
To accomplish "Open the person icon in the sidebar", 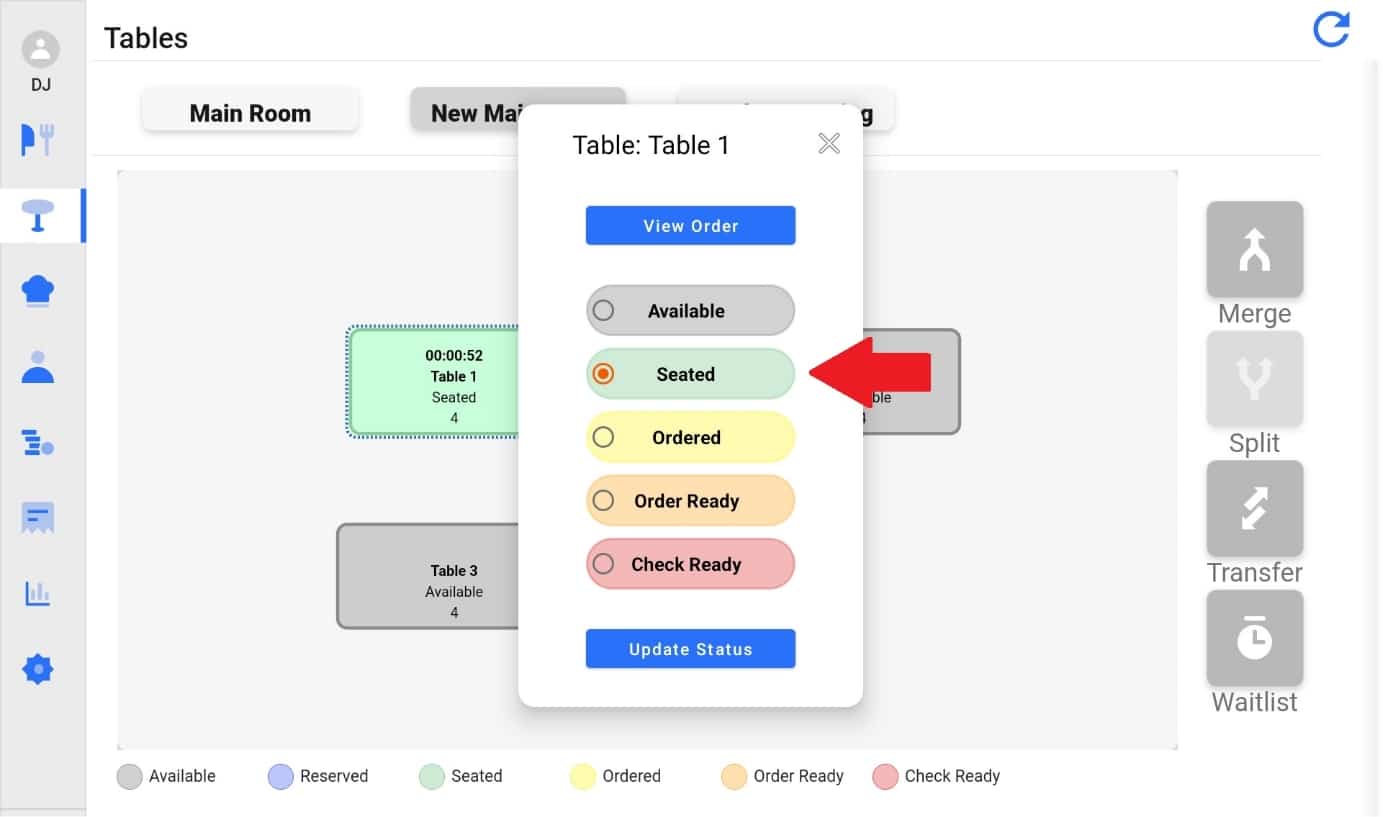I will tap(38, 367).
